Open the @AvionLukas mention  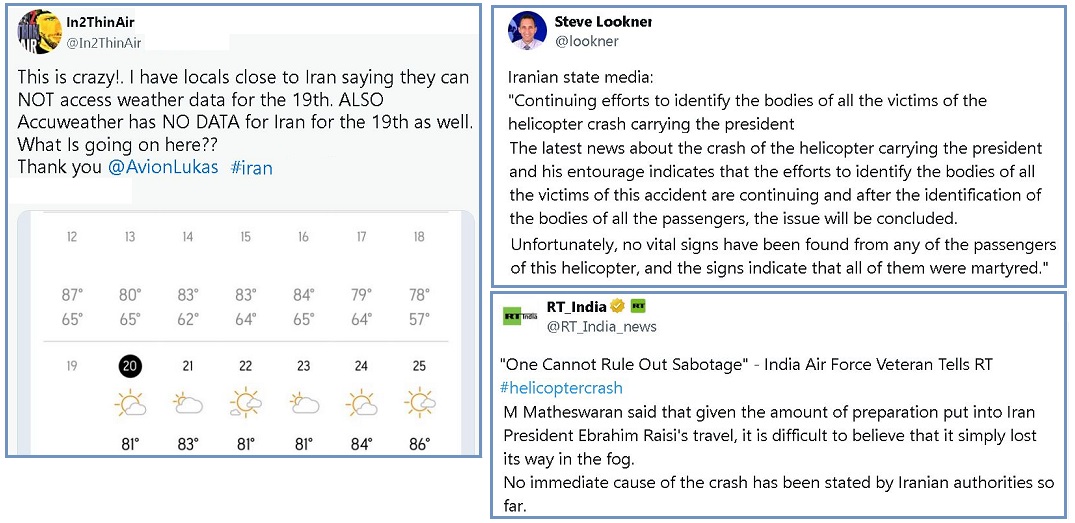(x=163, y=167)
